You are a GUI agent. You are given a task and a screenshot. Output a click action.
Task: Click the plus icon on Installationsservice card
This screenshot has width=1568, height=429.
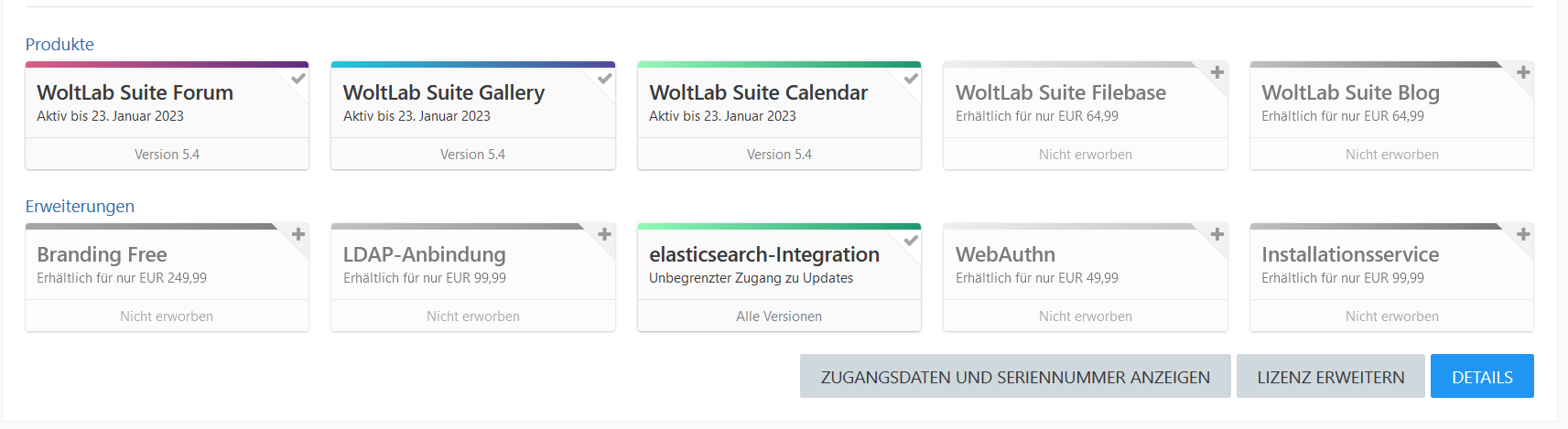[x=1523, y=235]
